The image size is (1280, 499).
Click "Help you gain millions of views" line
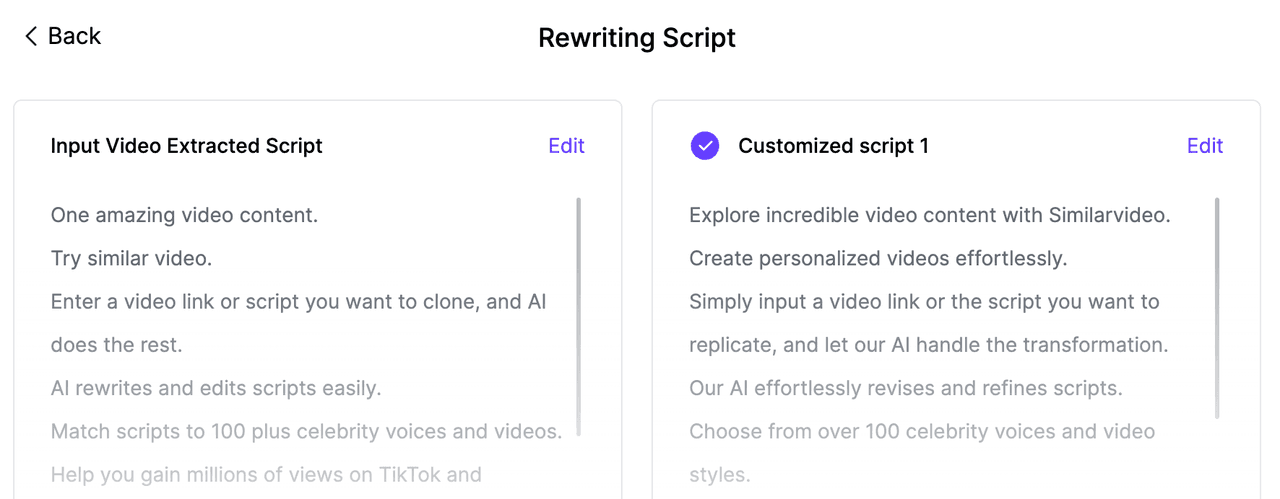266,474
